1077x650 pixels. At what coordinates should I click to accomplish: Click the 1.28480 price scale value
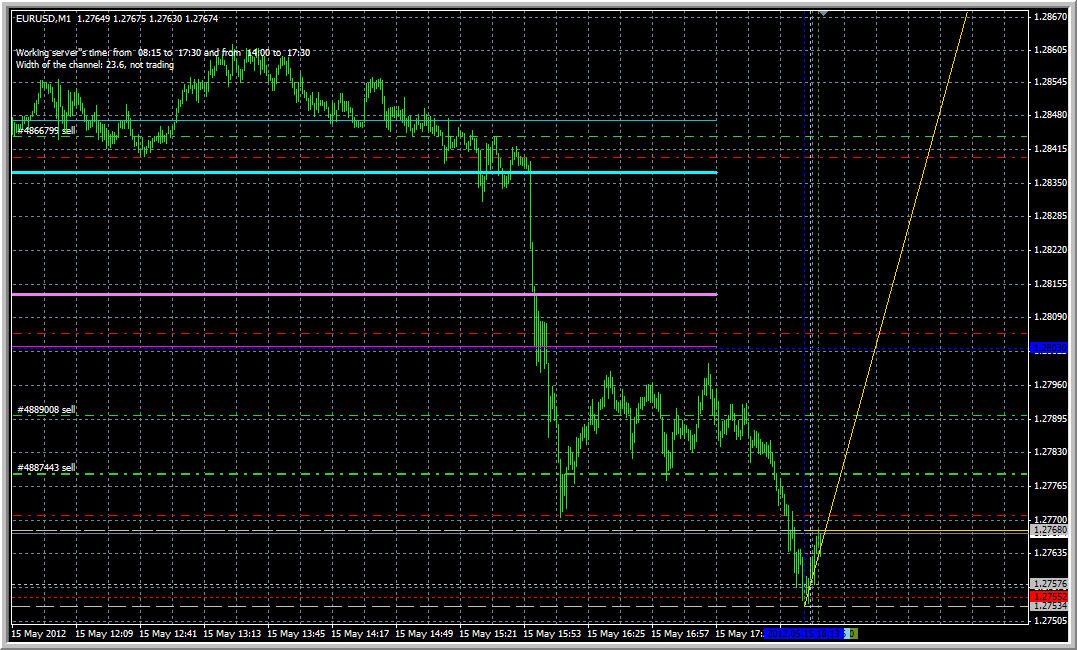[1050, 115]
